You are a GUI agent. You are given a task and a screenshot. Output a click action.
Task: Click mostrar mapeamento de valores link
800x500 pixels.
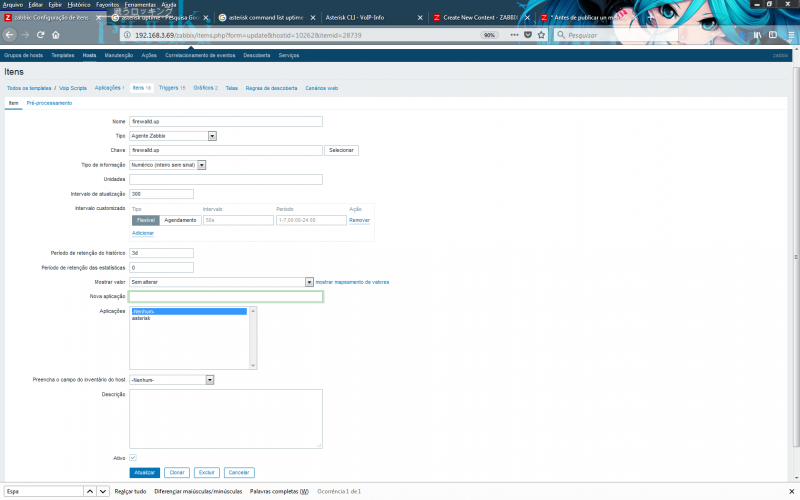coord(352,282)
